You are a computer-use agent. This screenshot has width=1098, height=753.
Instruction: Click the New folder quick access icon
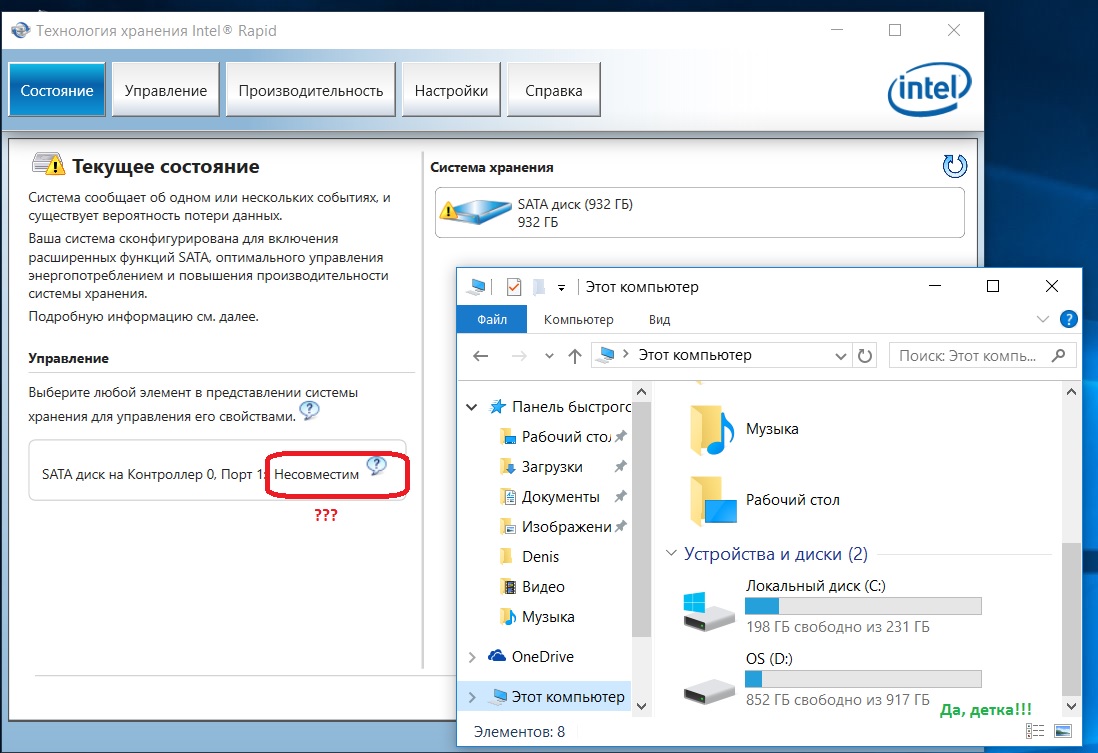(539, 286)
